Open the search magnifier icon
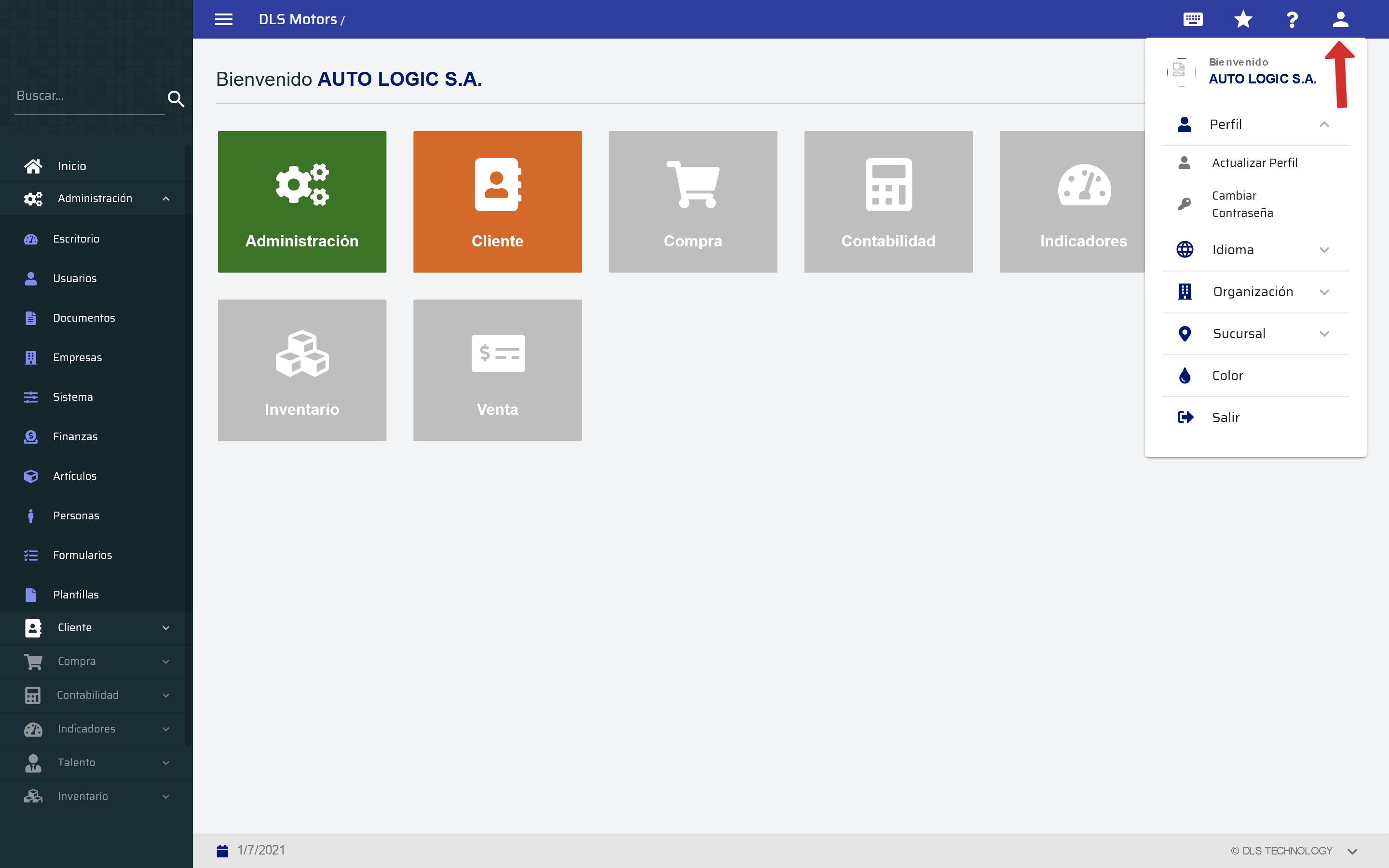1389x868 pixels. (x=176, y=99)
